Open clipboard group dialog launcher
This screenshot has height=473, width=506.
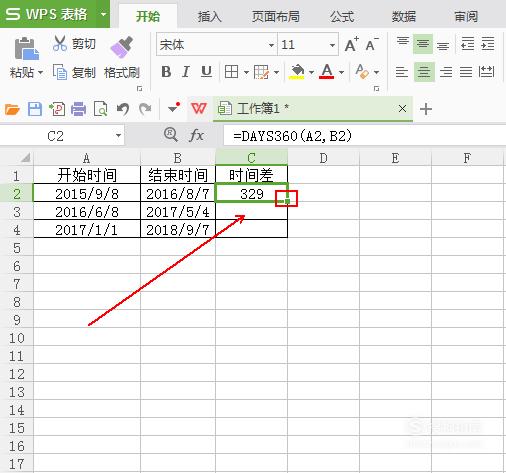(x=140, y=89)
